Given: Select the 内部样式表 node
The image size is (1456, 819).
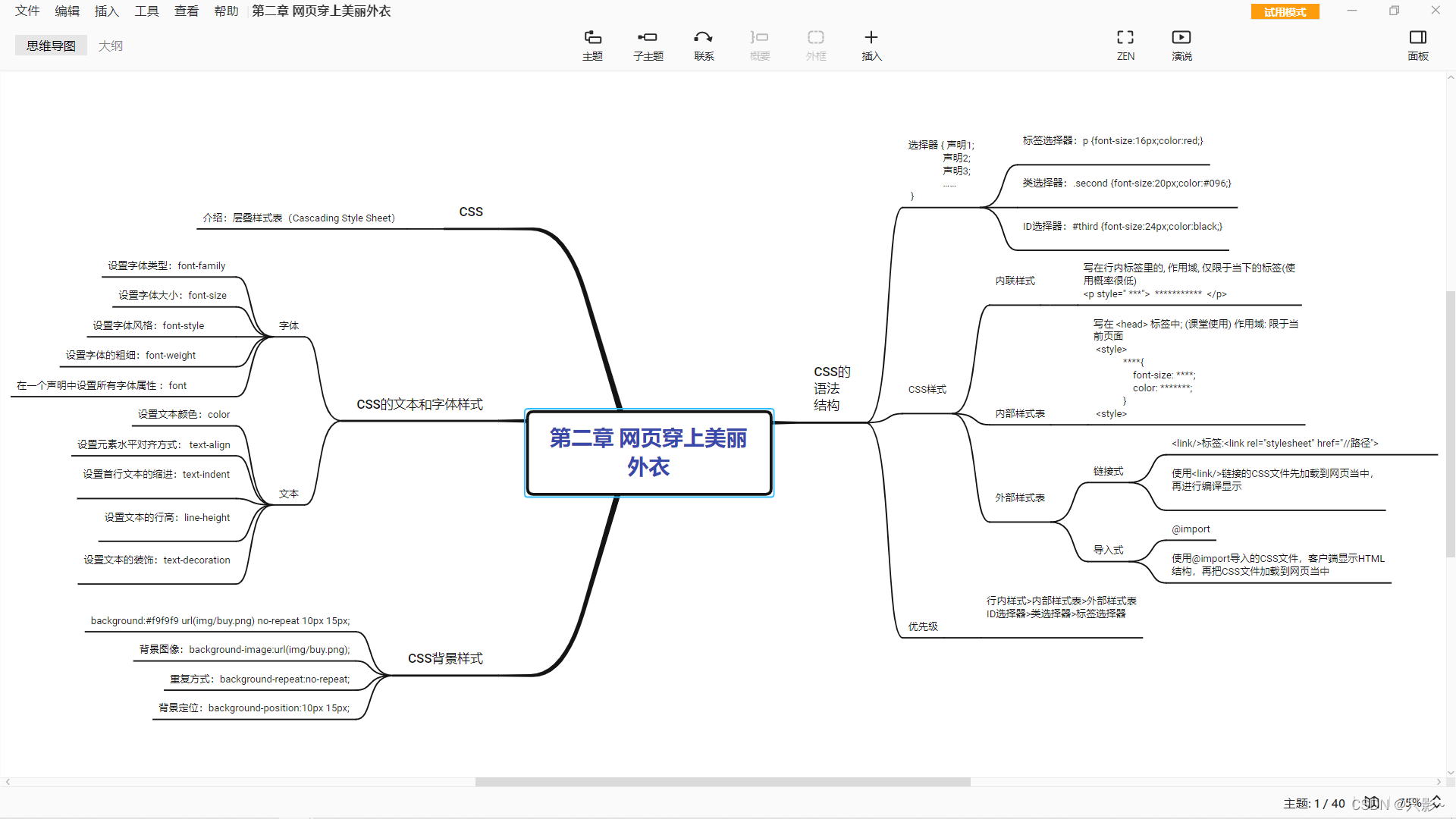Looking at the screenshot, I should point(1020,413).
